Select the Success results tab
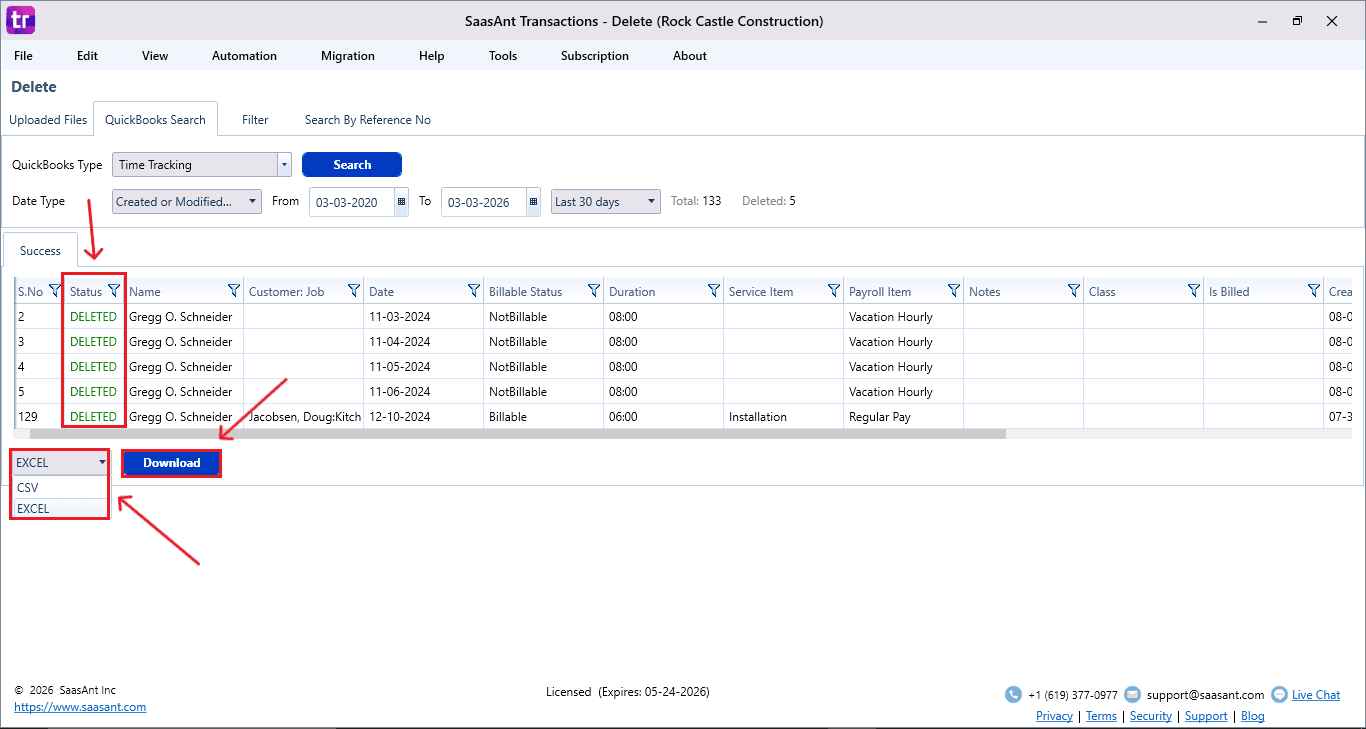Screen dimensions: 1366x729 tap(40, 251)
